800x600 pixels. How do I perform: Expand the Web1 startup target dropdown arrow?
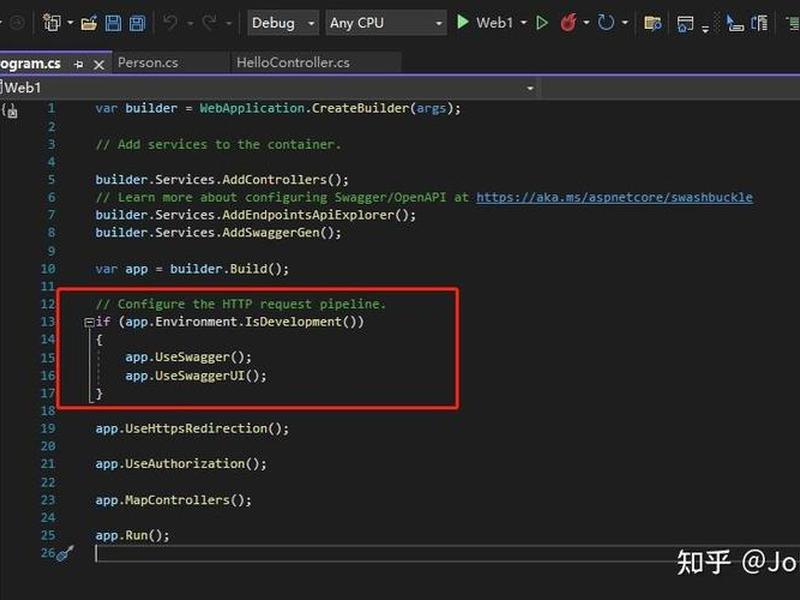523,23
